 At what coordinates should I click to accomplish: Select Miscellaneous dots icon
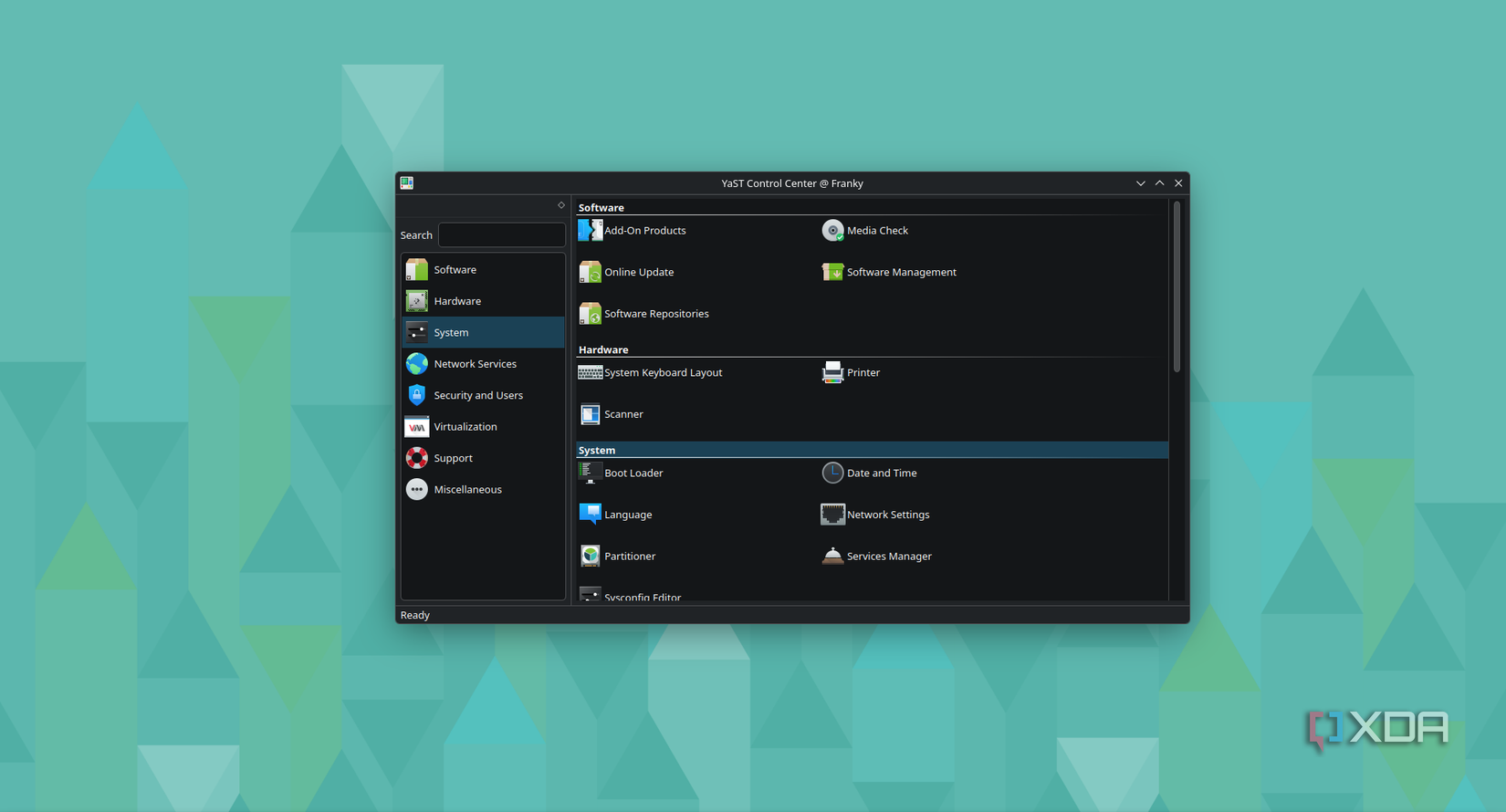417,490
